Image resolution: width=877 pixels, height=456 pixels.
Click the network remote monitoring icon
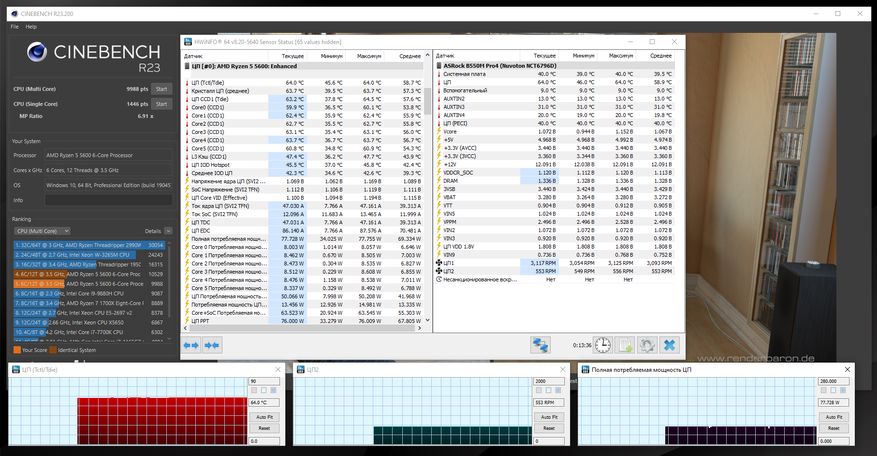pyautogui.click(x=540, y=344)
